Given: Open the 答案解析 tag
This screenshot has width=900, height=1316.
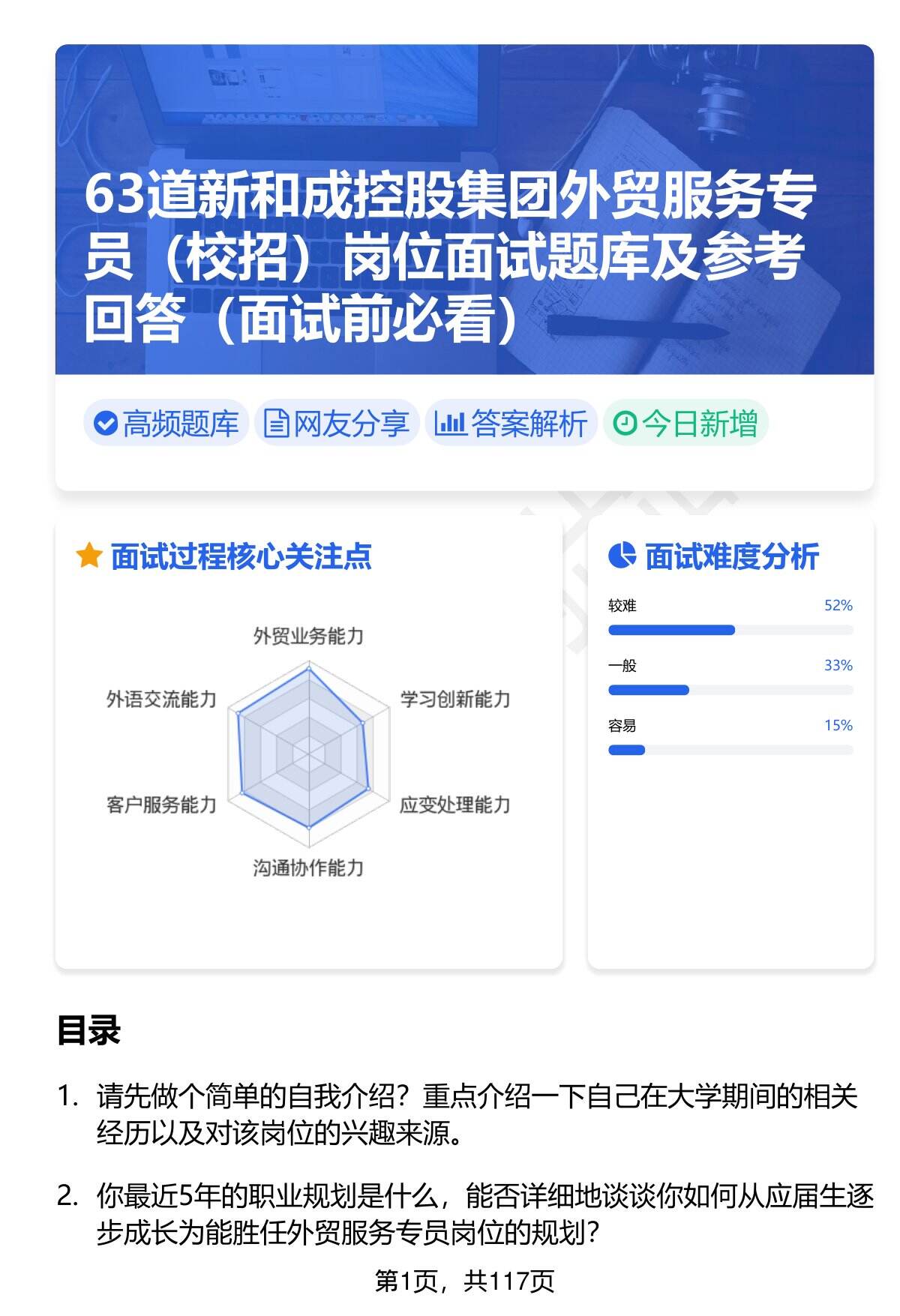Looking at the screenshot, I should tap(511, 424).
